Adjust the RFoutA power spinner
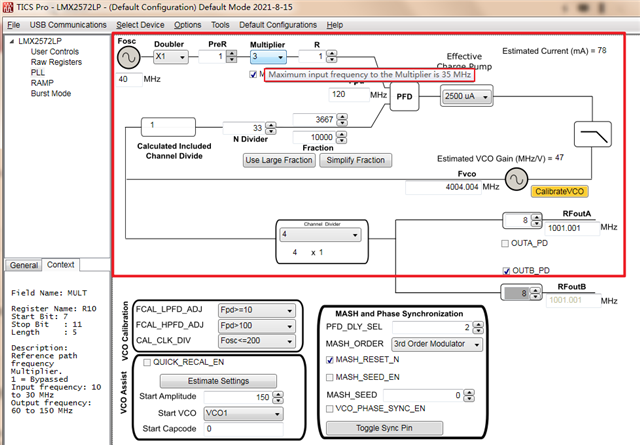Viewport: 640px width, 445px height. pos(536,220)
